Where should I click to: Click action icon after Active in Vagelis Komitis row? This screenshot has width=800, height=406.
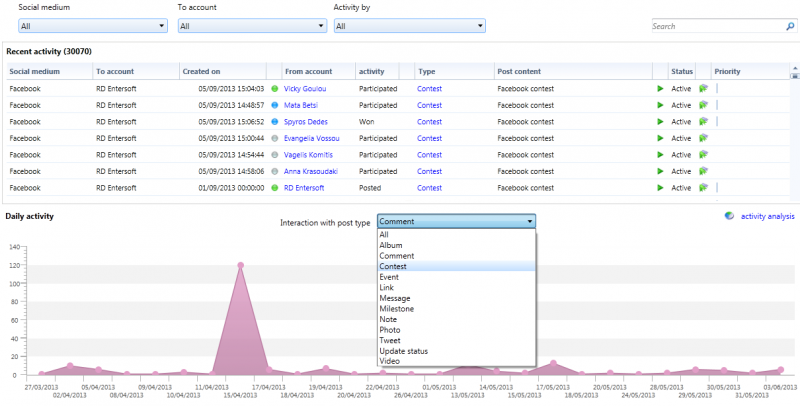(704, 155)
